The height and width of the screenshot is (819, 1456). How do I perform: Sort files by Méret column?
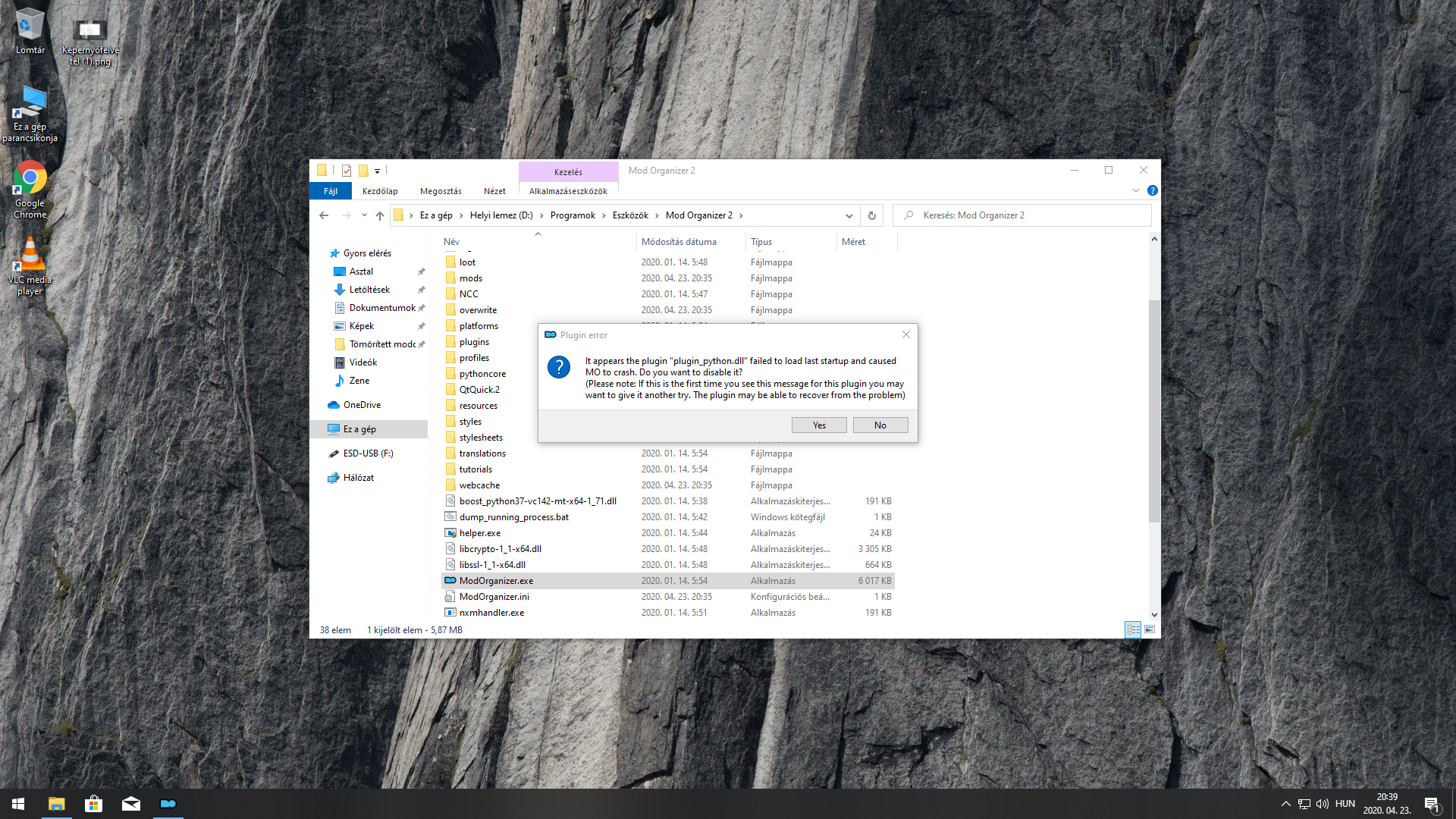pos(868,242)
